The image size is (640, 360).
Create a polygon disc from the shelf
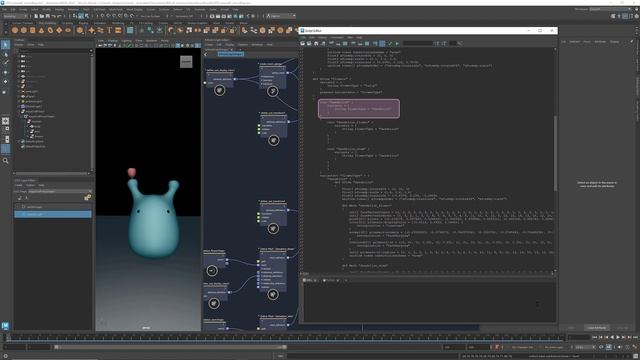68,30
